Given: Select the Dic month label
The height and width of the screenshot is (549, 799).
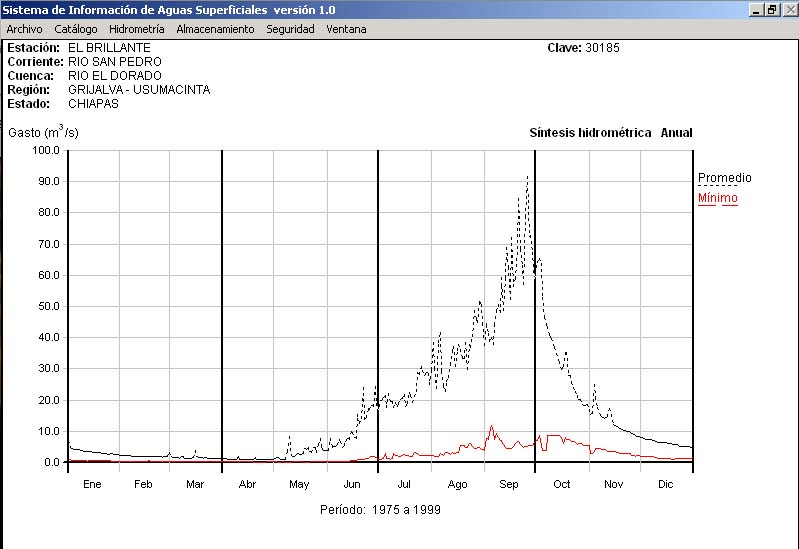Looking at the screenshot, I should click(665, 484).
